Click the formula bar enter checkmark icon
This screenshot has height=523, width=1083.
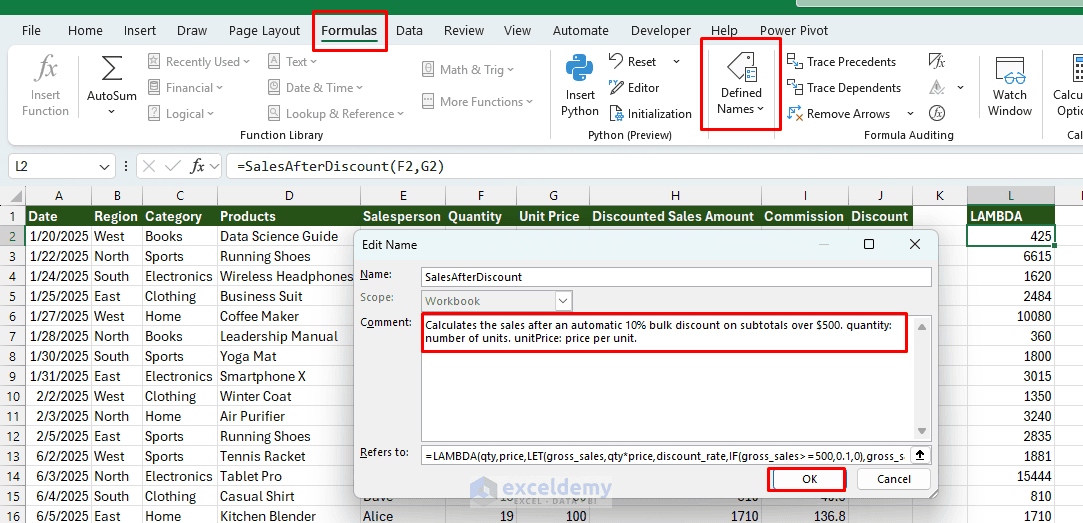[173, 167]
